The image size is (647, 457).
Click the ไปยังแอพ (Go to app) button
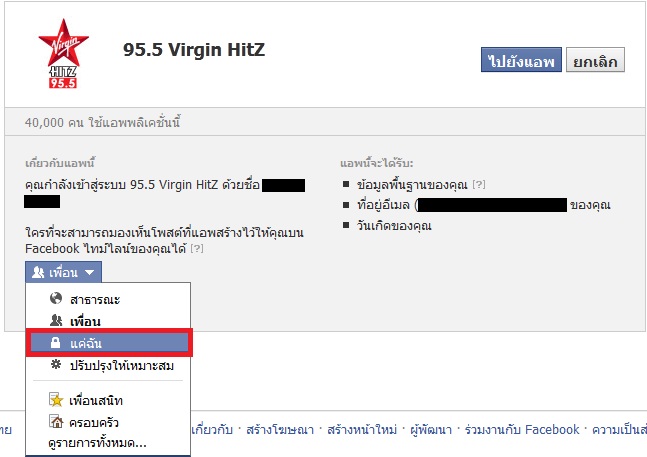coord(521,60)
